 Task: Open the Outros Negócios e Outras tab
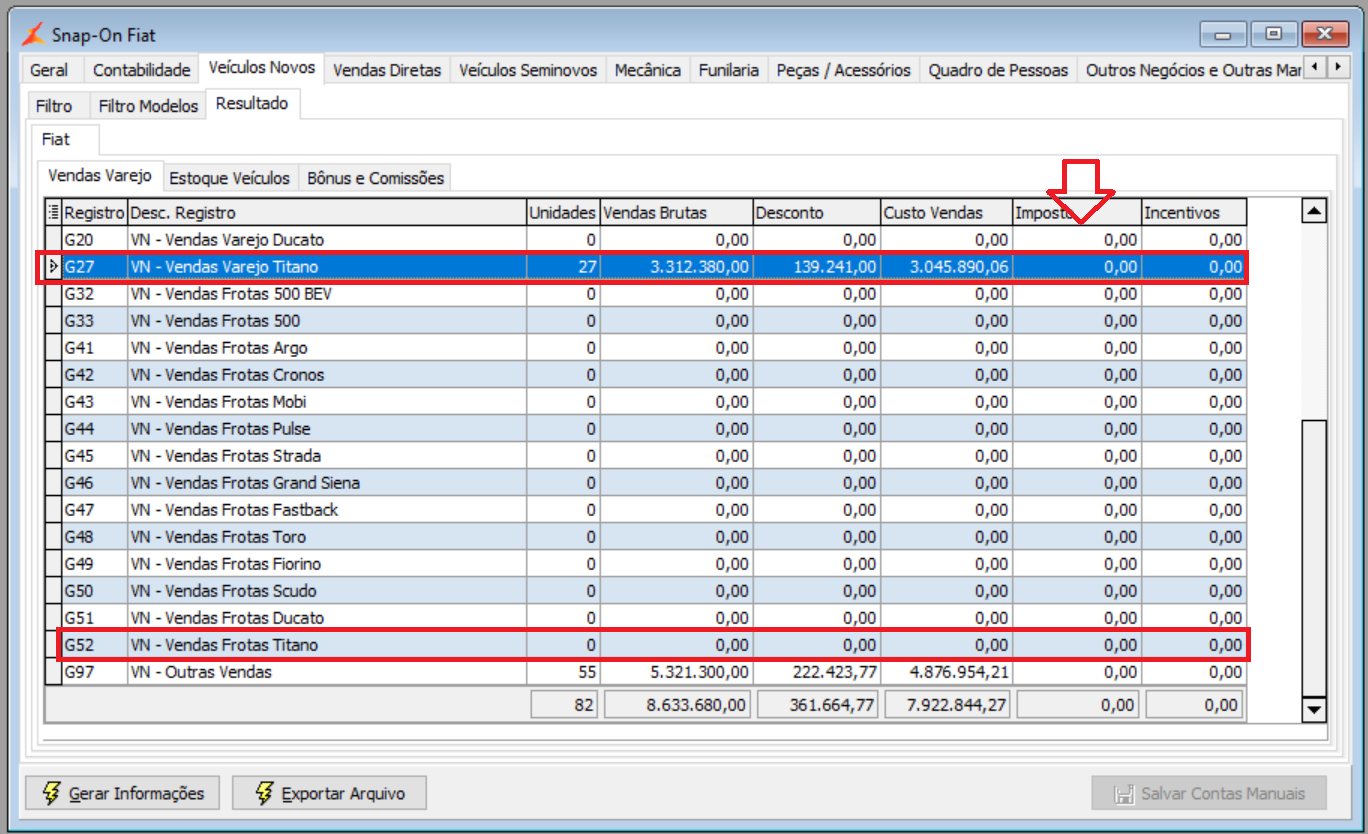pos(1190,70)
